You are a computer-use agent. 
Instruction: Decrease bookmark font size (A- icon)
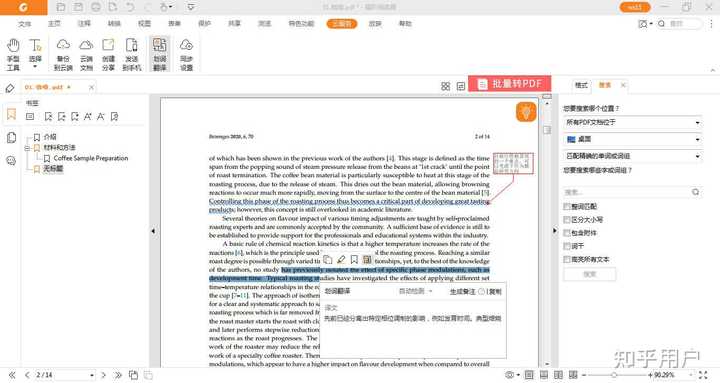(101, 117)
